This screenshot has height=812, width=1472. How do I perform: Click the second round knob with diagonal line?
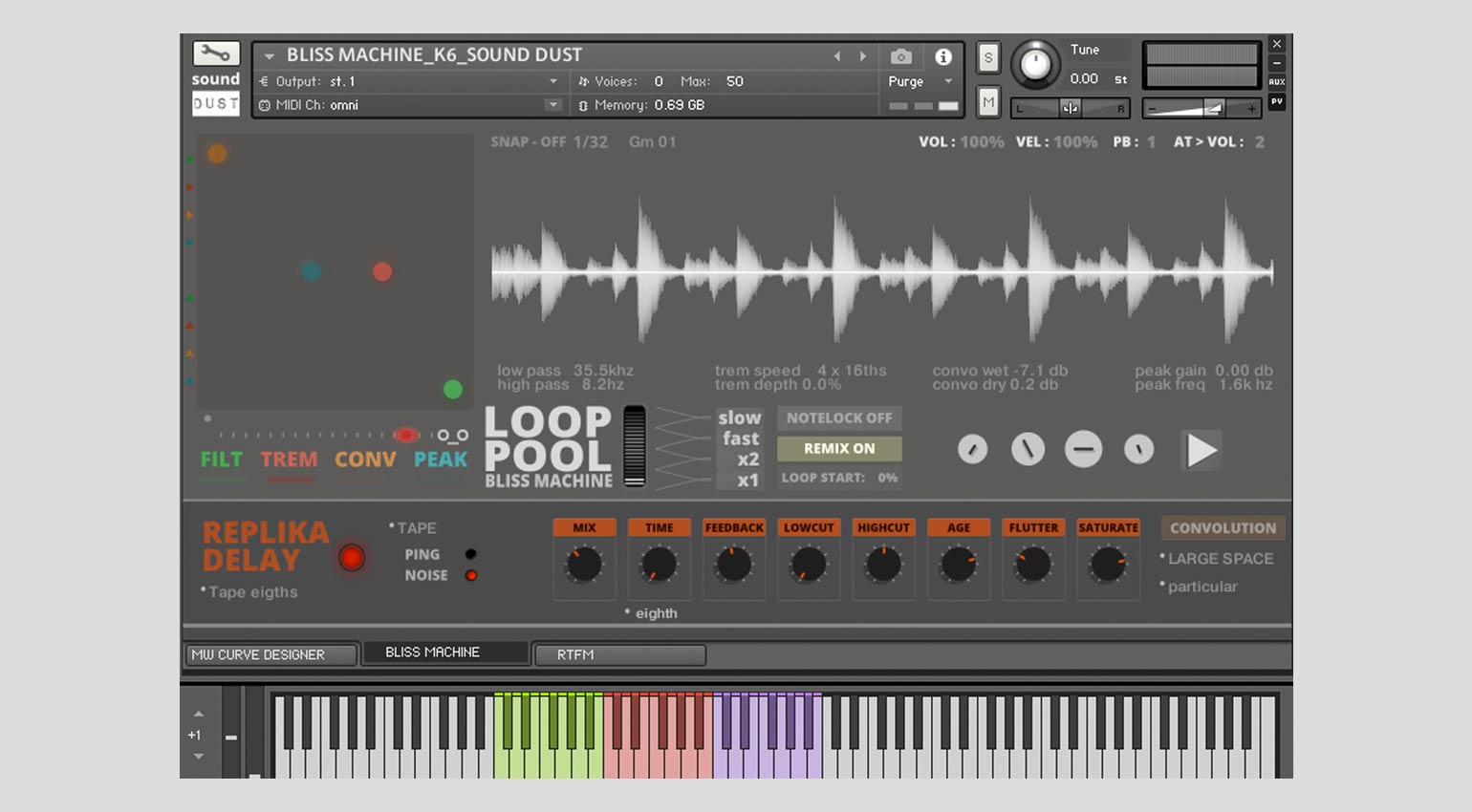[x=1028, y=449]
